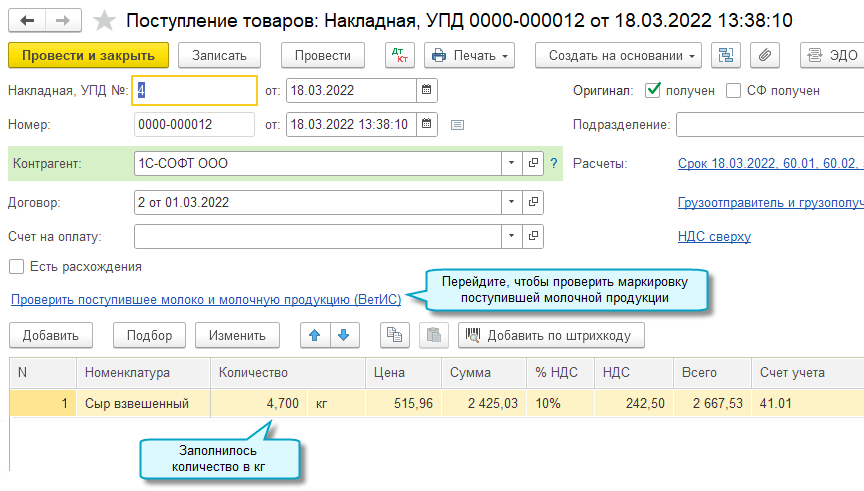
Task: Click Добавить to add a row
Action: tap(51, 335)
